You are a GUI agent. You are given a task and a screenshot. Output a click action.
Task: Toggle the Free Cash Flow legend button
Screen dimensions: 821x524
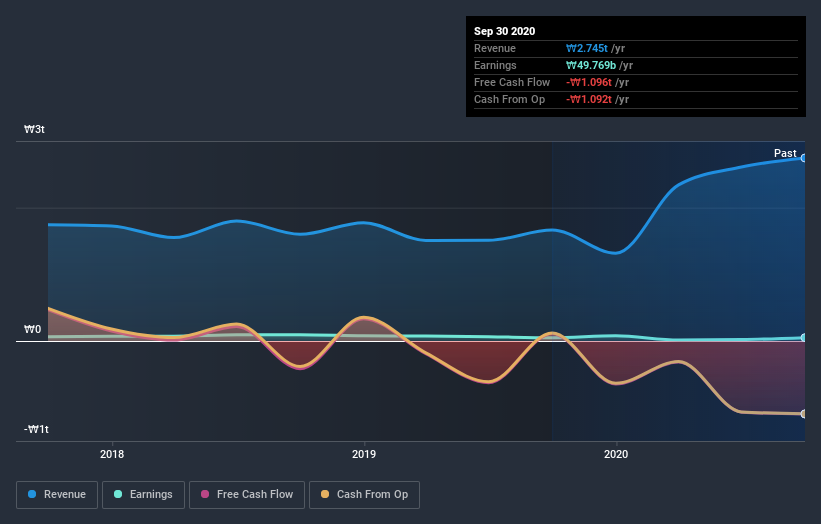247,495
